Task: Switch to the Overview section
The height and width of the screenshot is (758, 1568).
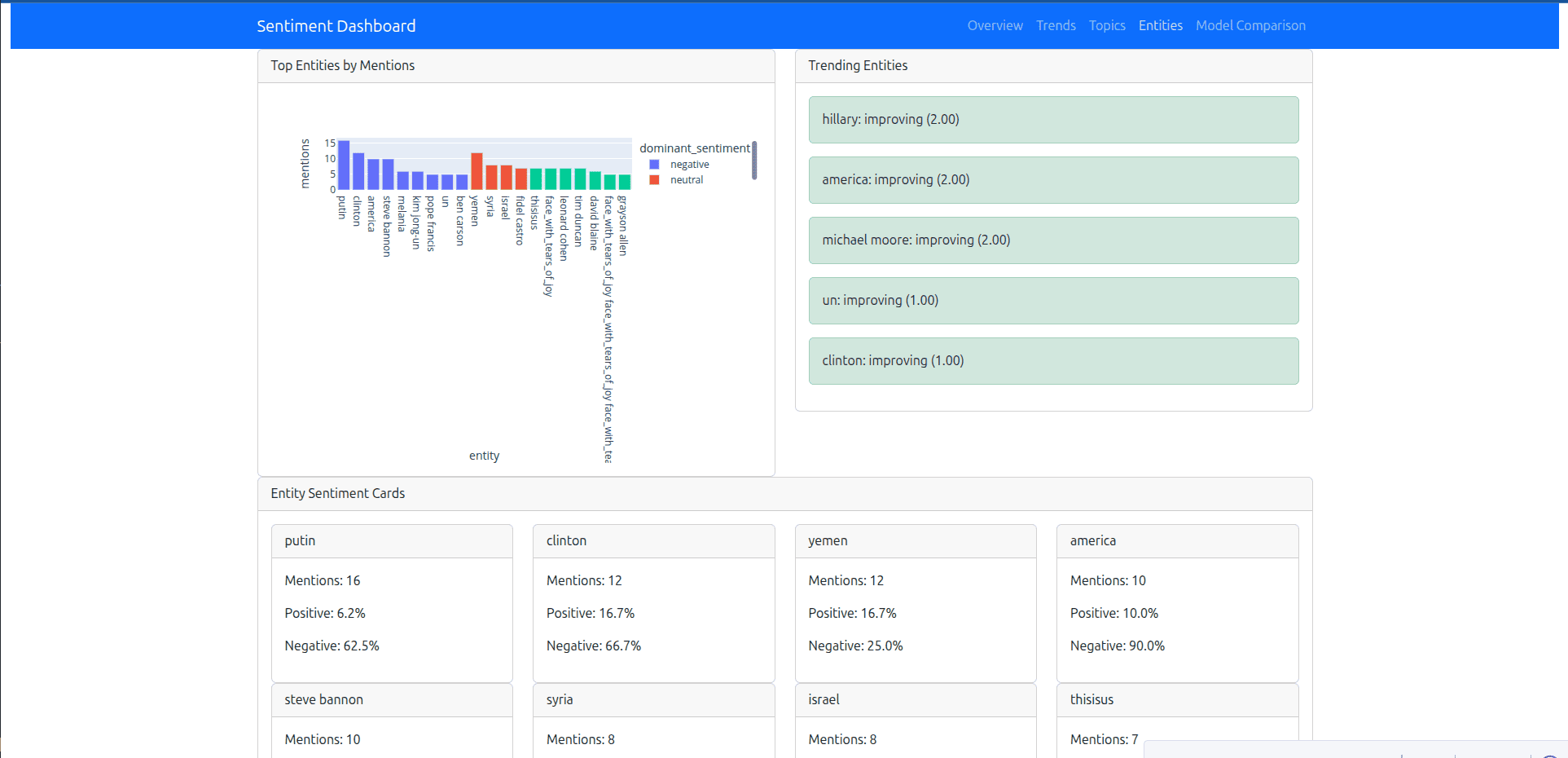Action: [995, 25]
